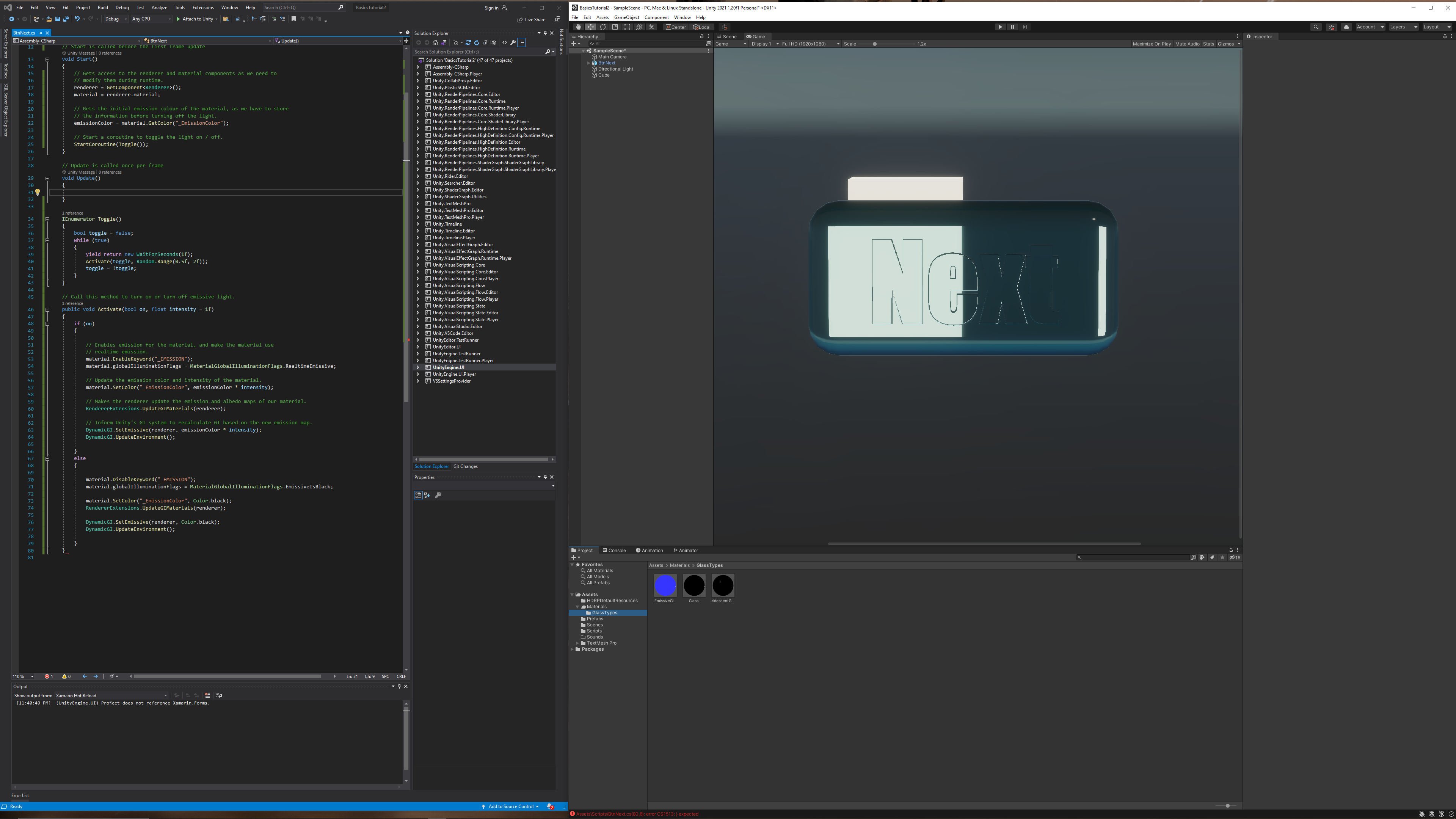Select the Unity Rotate tool
Viewport: 1456px width, 819px height.
point(603,27)
